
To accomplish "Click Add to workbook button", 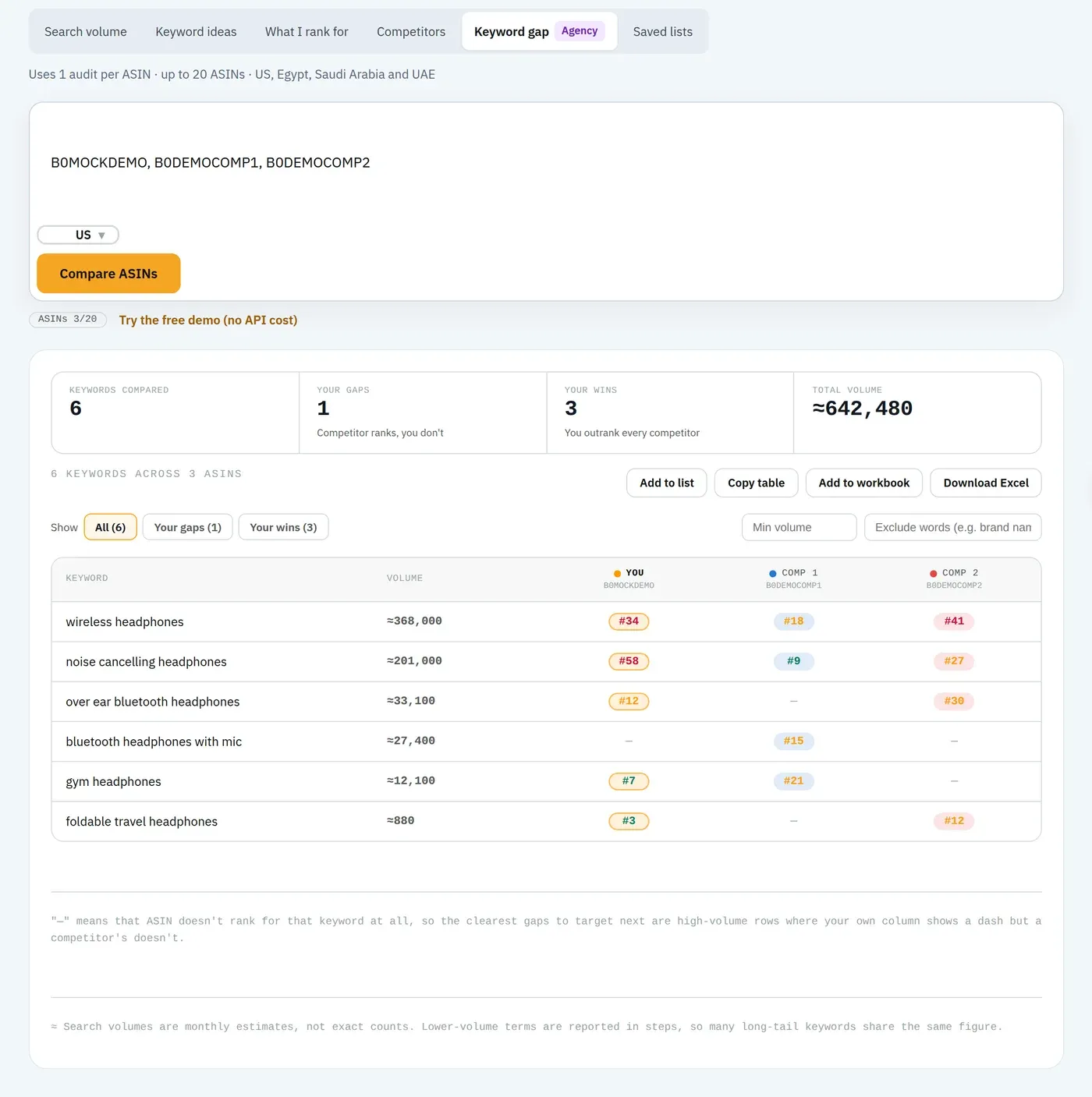I will click(x=864, y=483).
